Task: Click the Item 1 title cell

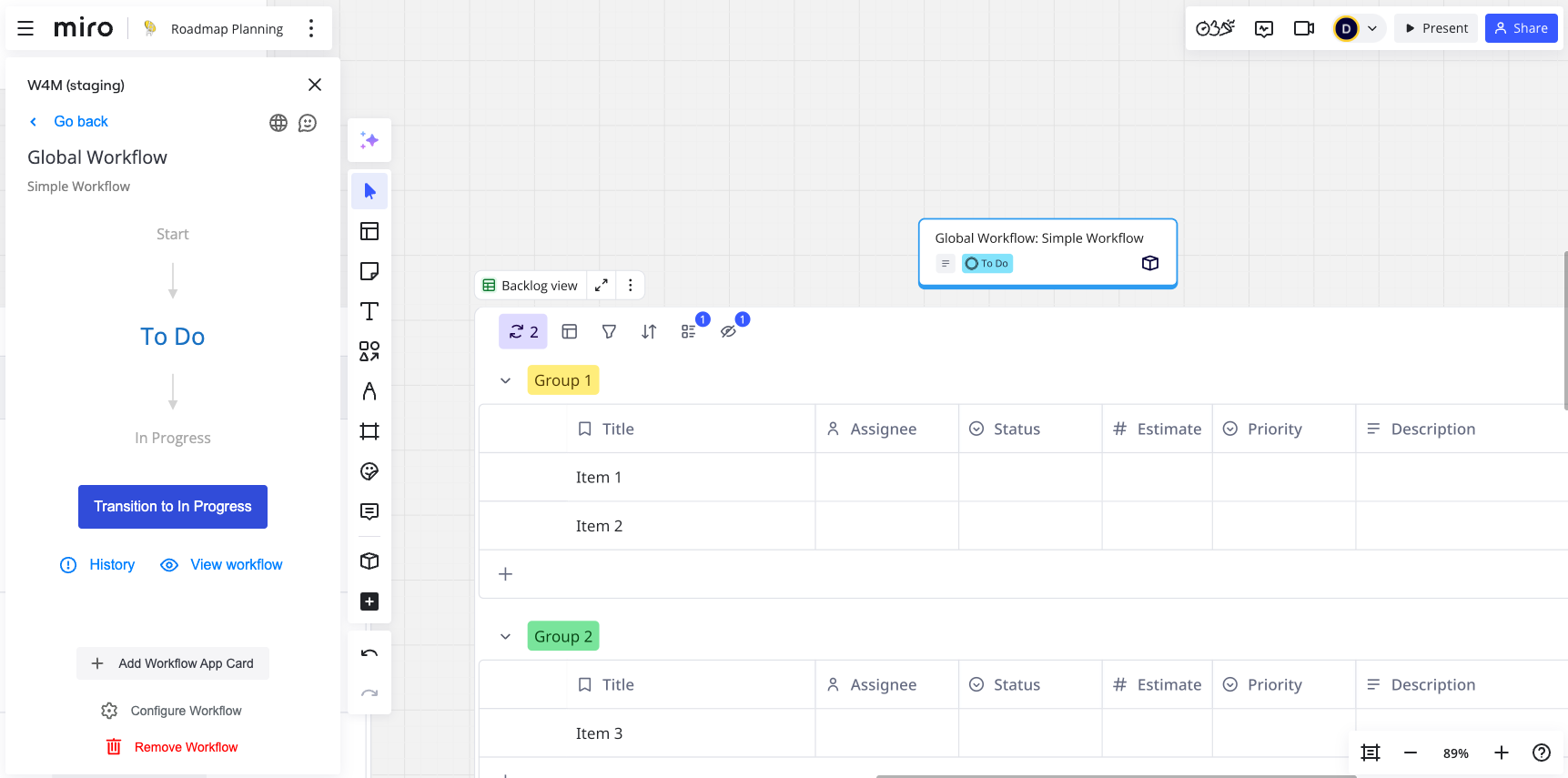Action: [x=599, y=478]
